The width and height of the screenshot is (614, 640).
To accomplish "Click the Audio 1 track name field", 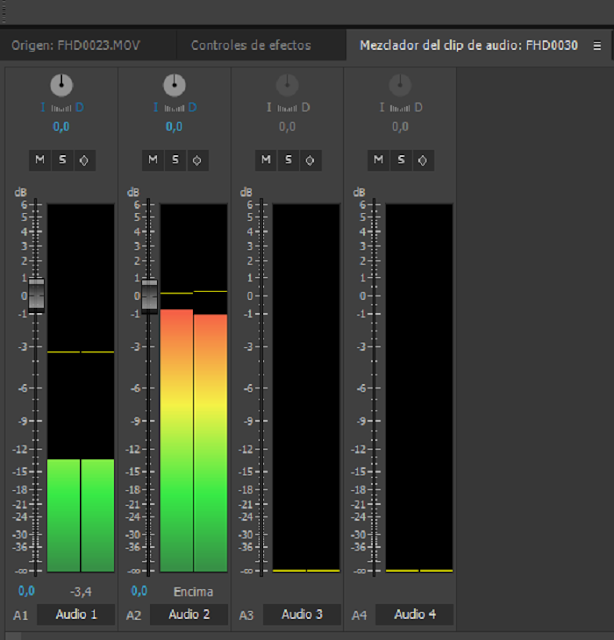I will (x=76, y=614).
